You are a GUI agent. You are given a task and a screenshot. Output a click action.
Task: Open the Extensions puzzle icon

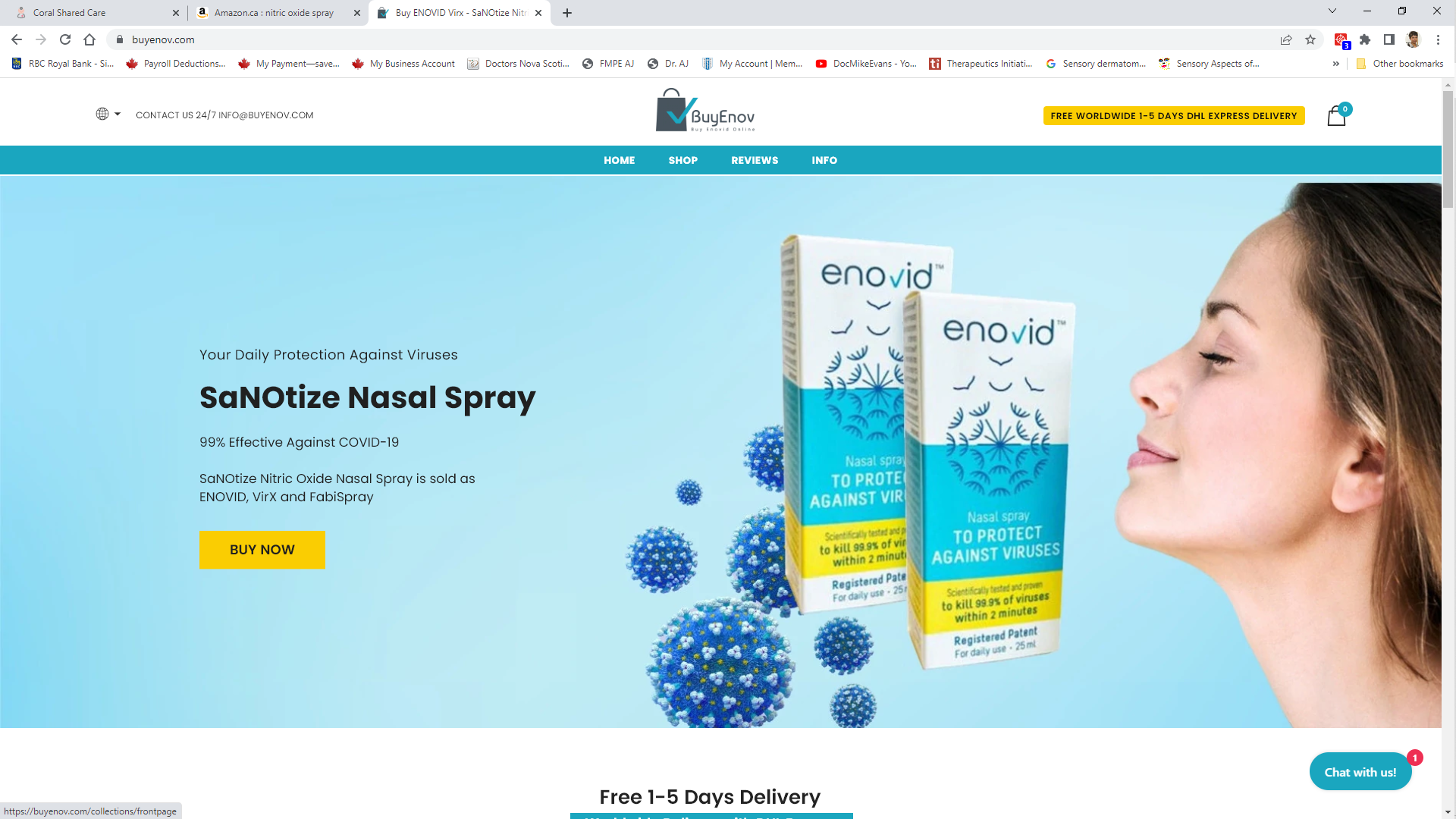tap(1365, 39)
